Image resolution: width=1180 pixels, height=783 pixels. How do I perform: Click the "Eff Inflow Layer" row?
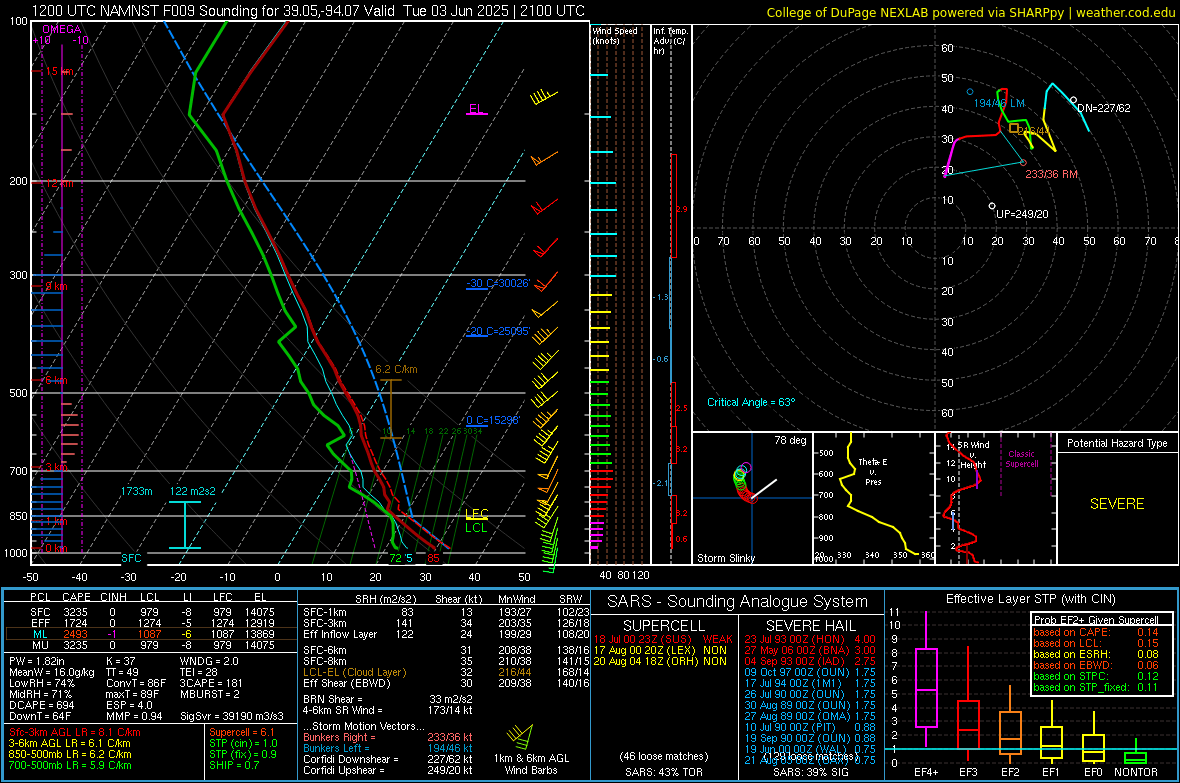pos(446,634)
